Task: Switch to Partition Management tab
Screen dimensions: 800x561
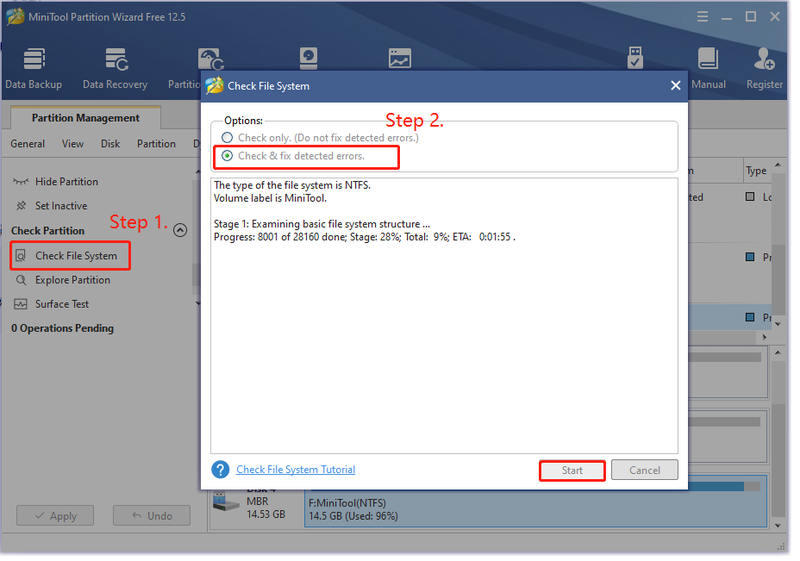Action: coord(85,118)
